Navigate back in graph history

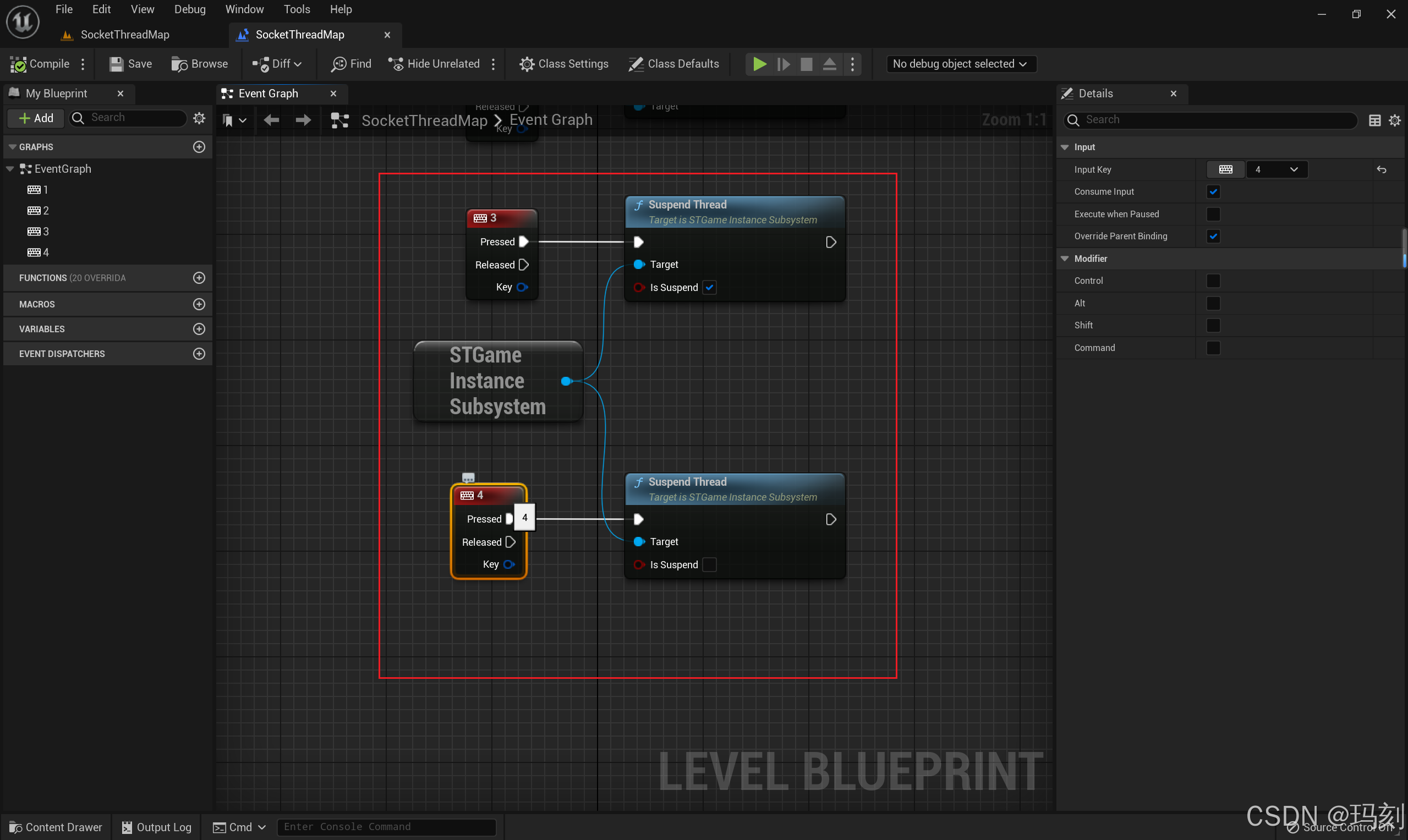271,120
